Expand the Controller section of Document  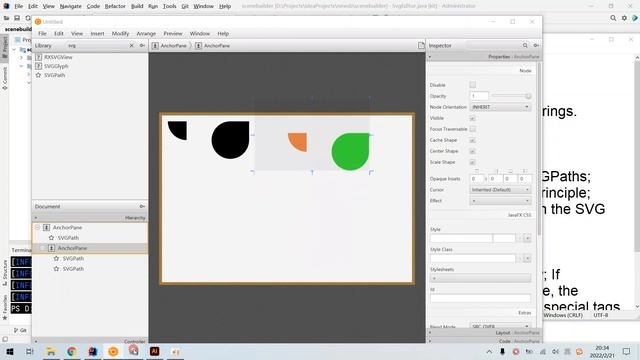pyautogui.click(x=36, y=341)
